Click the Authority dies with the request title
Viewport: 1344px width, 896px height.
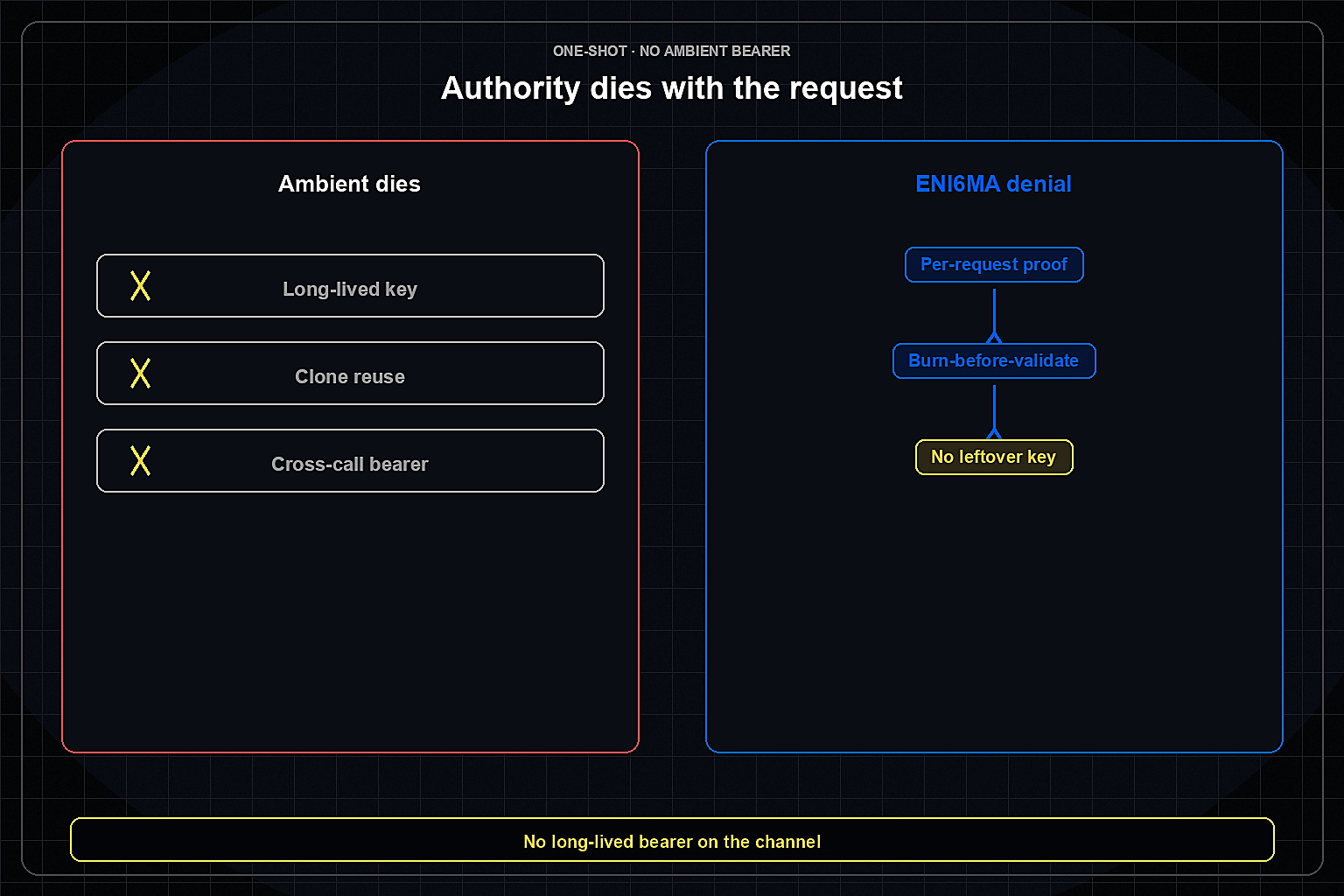(x=672, y=88)
